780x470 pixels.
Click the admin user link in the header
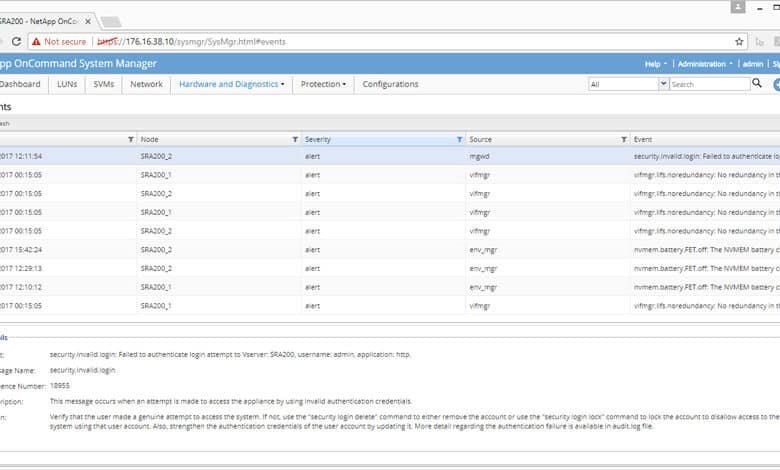[x=753, y=64]
